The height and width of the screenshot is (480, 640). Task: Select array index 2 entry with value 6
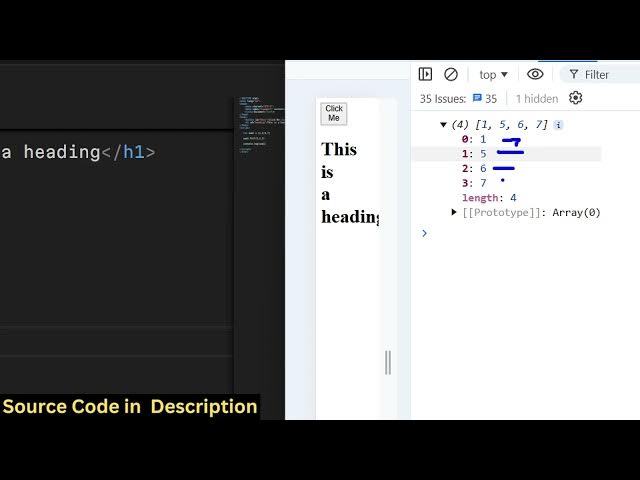(x=473, y=169)
